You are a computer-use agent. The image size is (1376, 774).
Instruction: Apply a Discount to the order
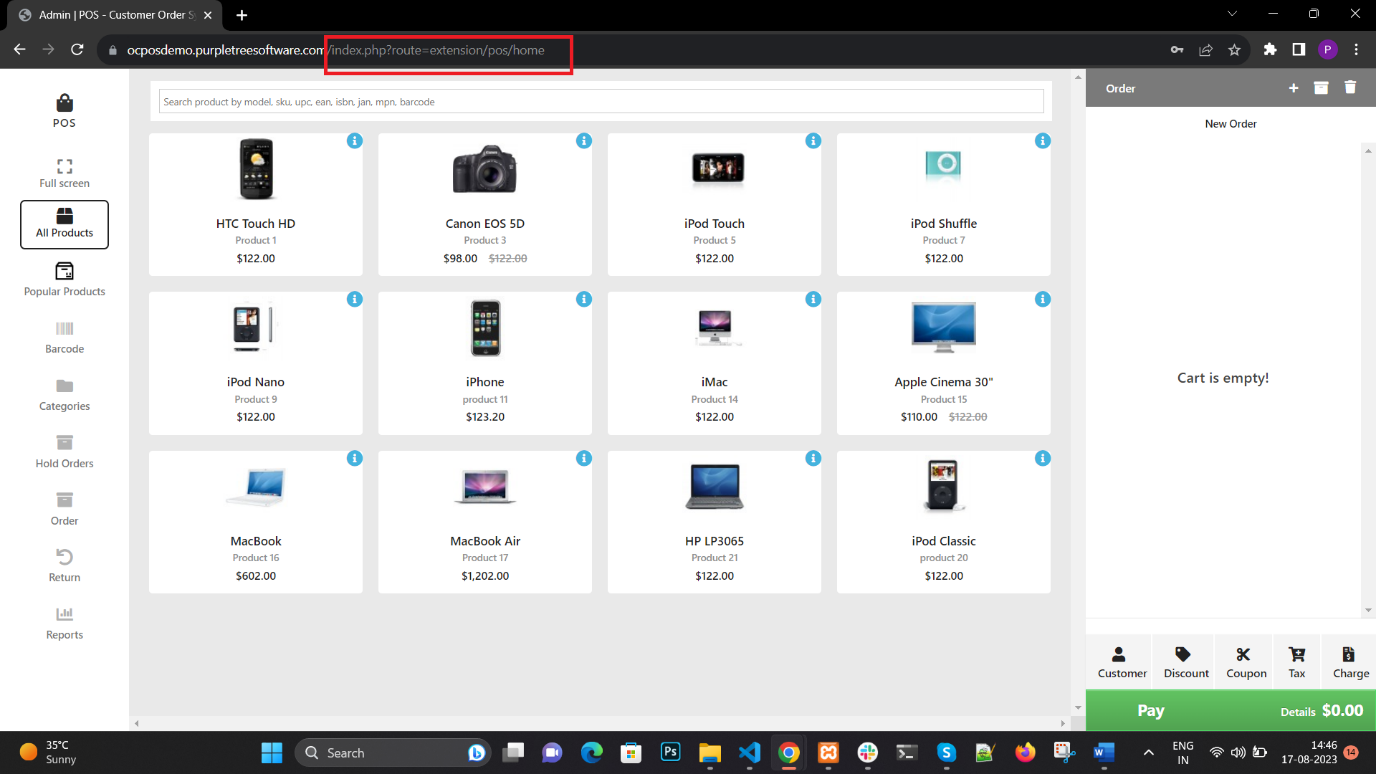1184,662
